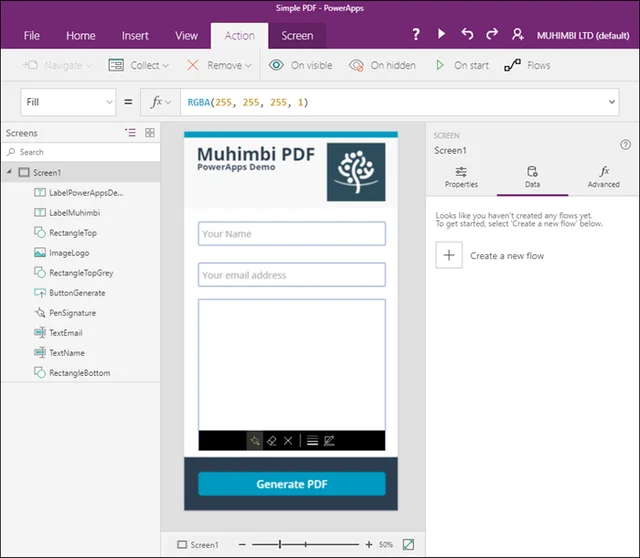Switch to the Screen tab
The image size is (640, 558).
pos(297,36)
